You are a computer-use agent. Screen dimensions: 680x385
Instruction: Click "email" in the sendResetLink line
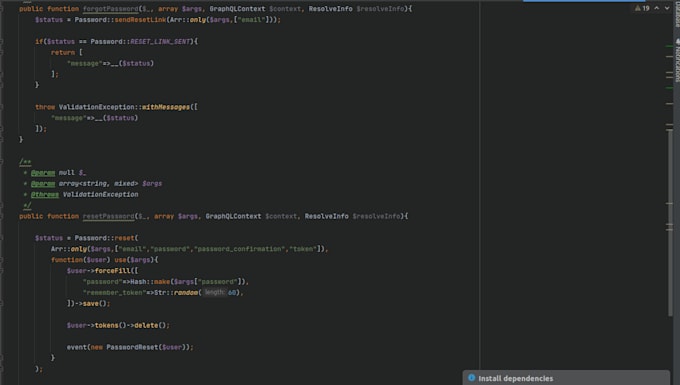click(x=251, y=20)
